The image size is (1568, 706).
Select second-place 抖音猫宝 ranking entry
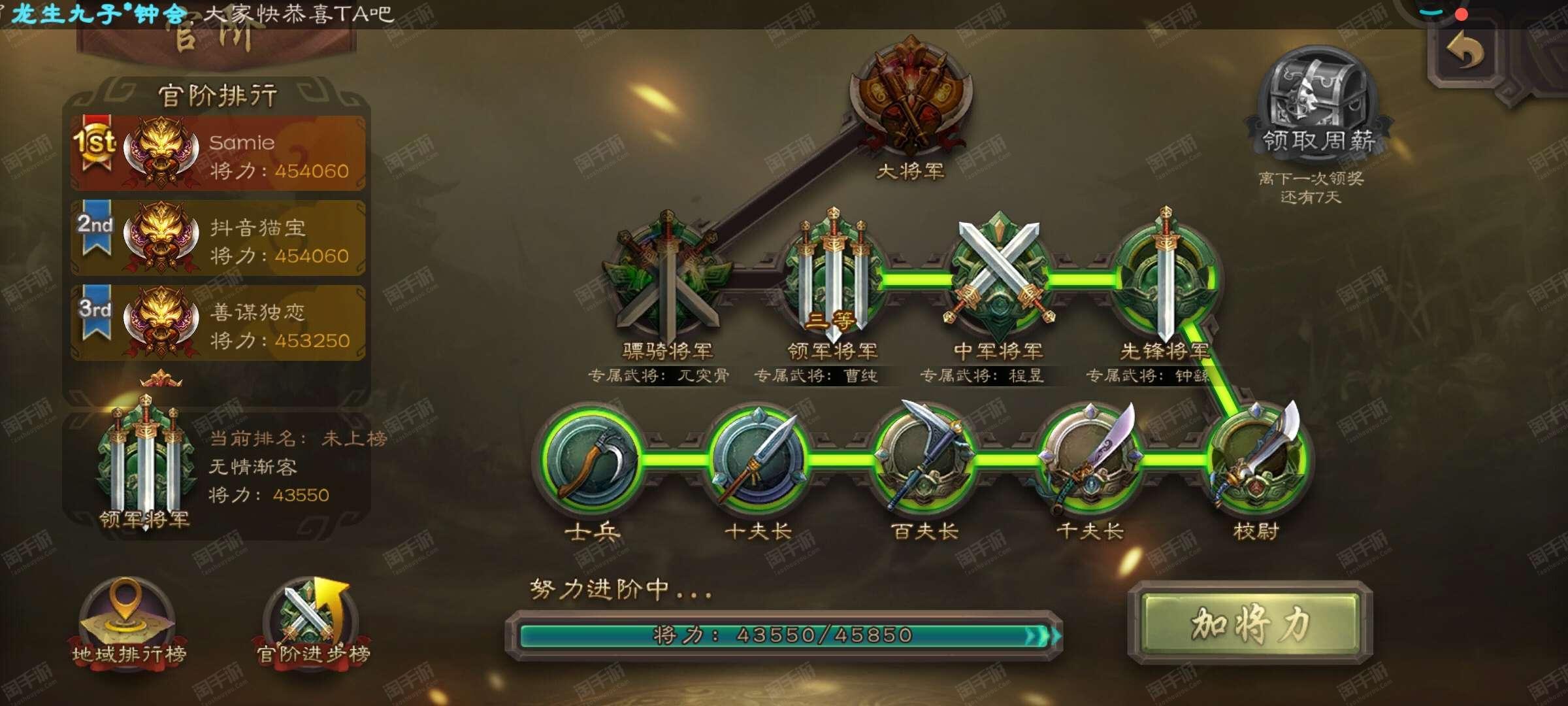tap(218, 238)
